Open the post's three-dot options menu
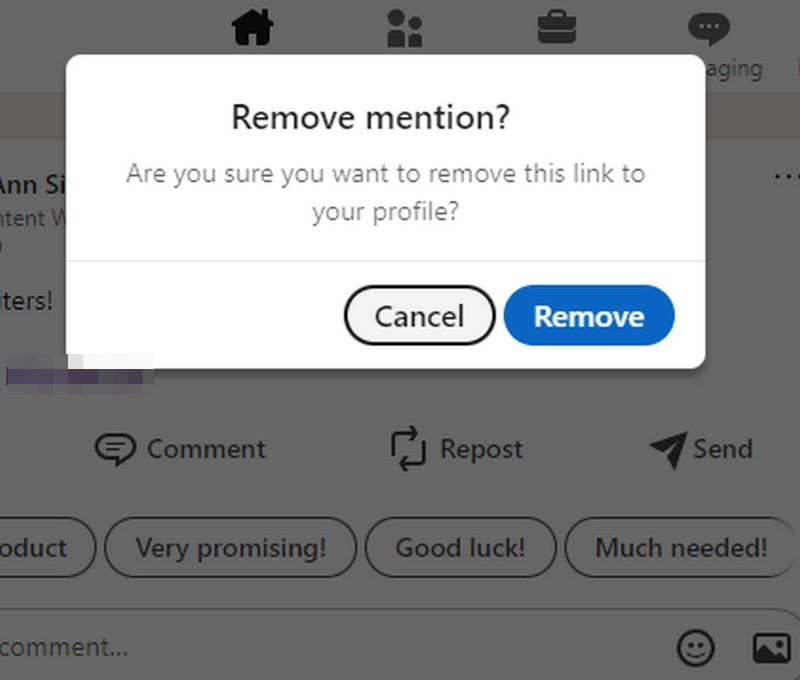Viewport: 800px width, 680px height. click(785, 176)
